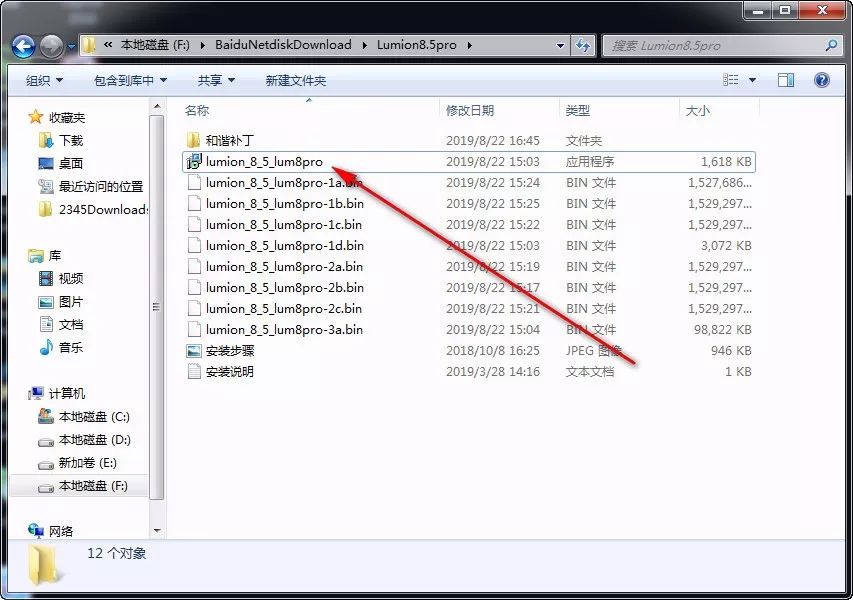Click the 新建文件夹 button
Viewport: 853px width, 600px height.
[295, 81]
